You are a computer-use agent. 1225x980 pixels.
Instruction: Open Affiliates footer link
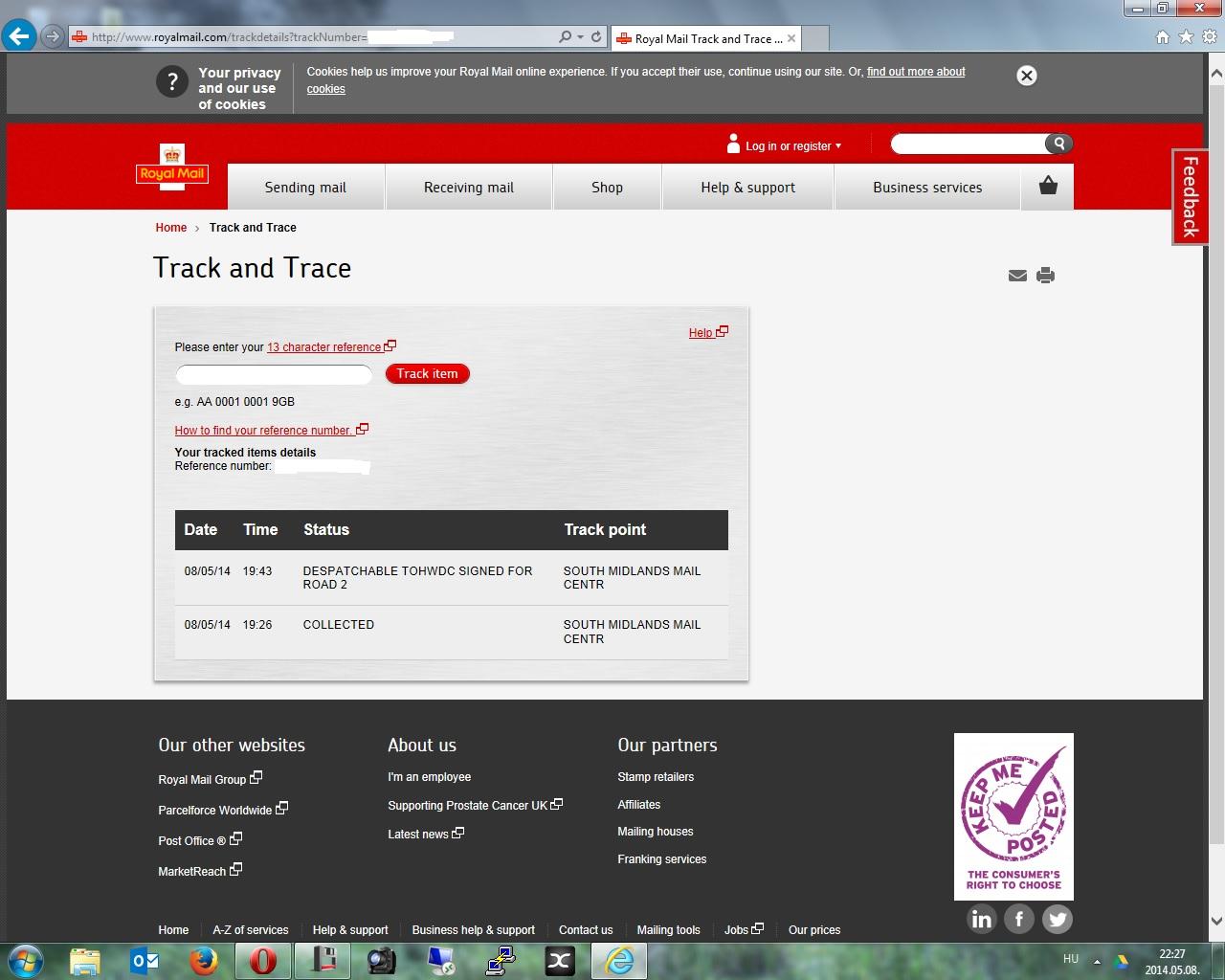(639, 805)
